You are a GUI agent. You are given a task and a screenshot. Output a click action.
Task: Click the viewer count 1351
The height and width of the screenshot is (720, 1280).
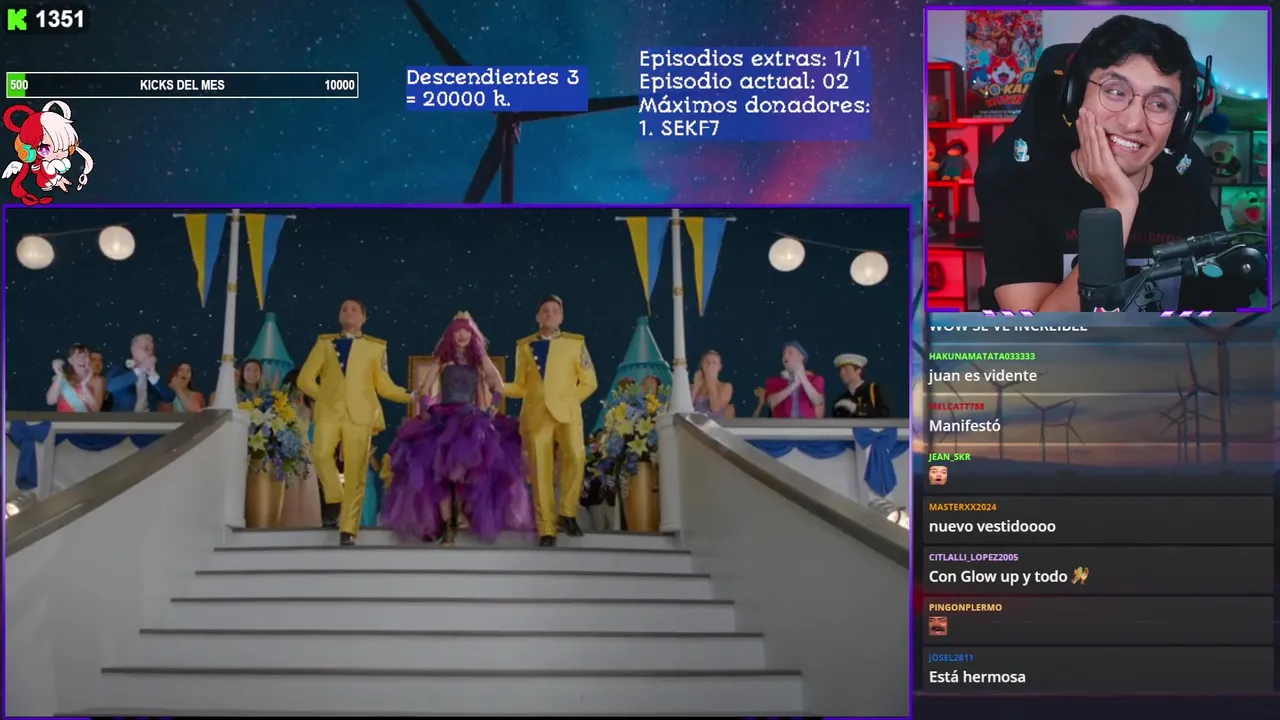[x=60, y=19]
